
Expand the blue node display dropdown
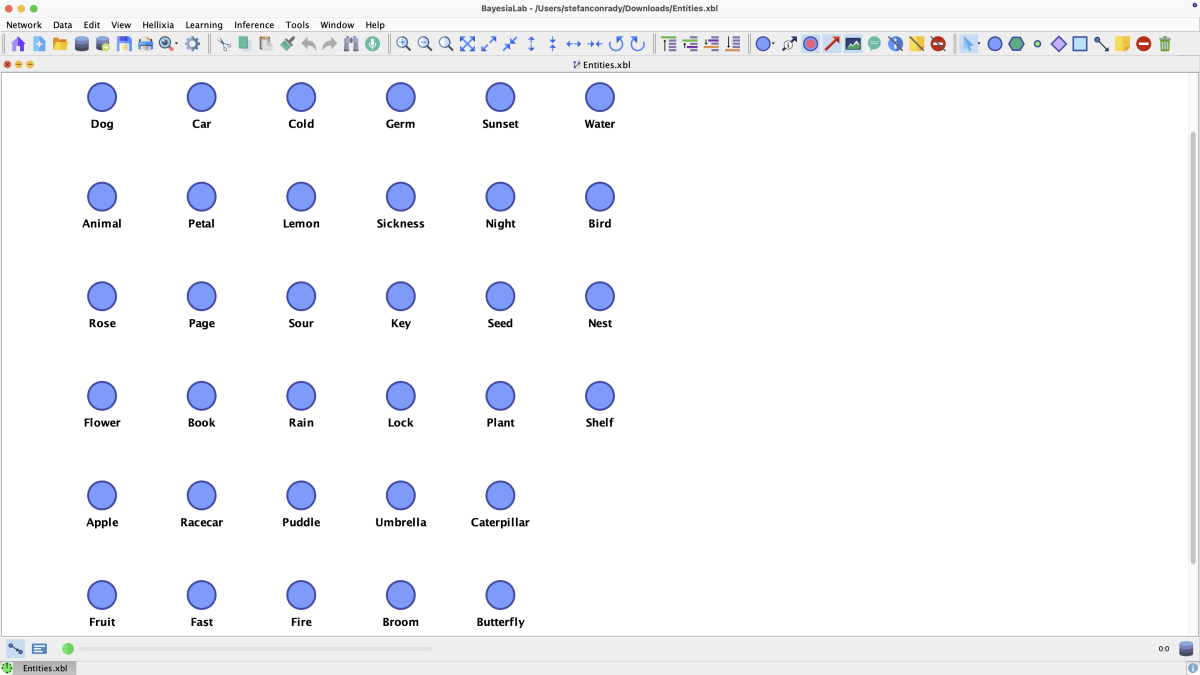click(x=774, y=45)
